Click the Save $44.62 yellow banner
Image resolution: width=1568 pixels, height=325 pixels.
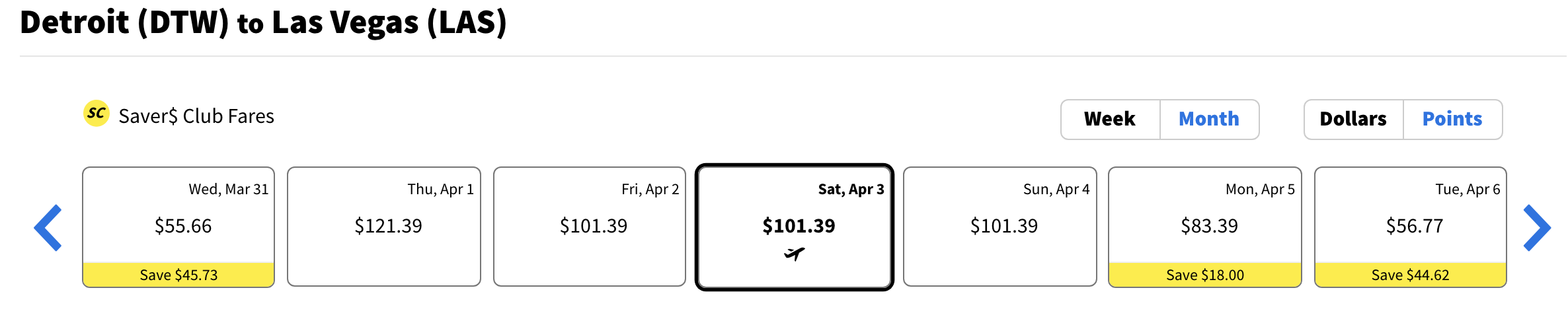coord(1411,275)
